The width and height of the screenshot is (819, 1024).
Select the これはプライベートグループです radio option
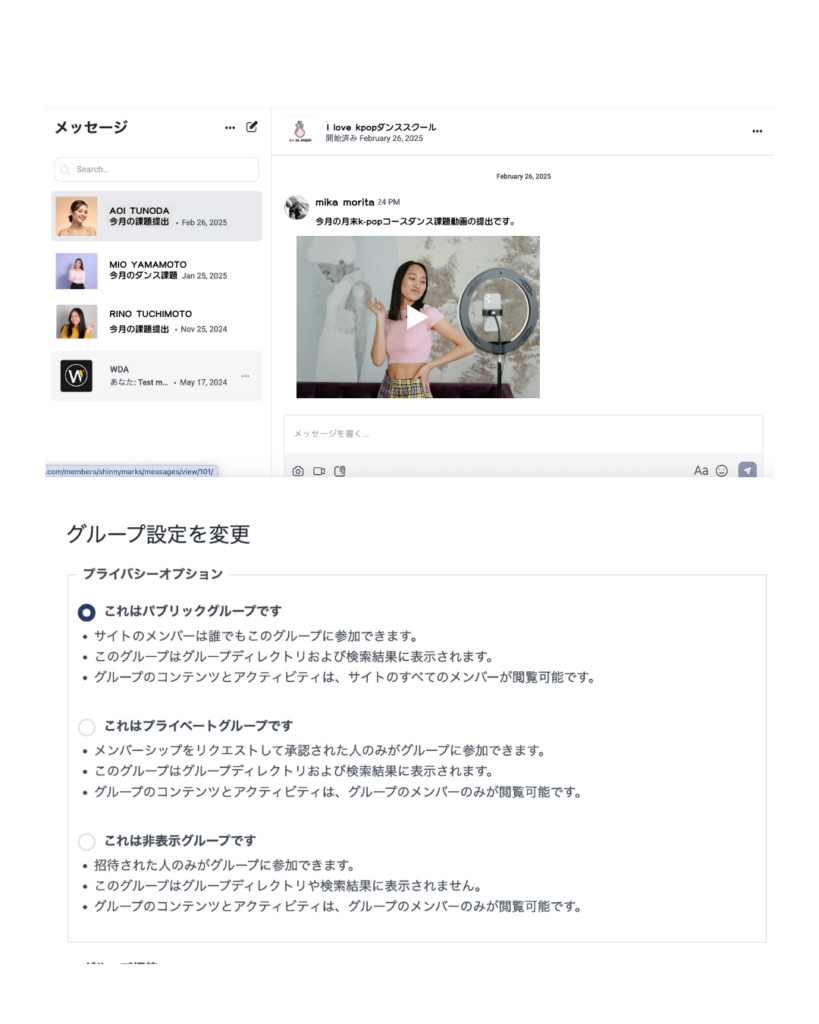tap(86, 727)
